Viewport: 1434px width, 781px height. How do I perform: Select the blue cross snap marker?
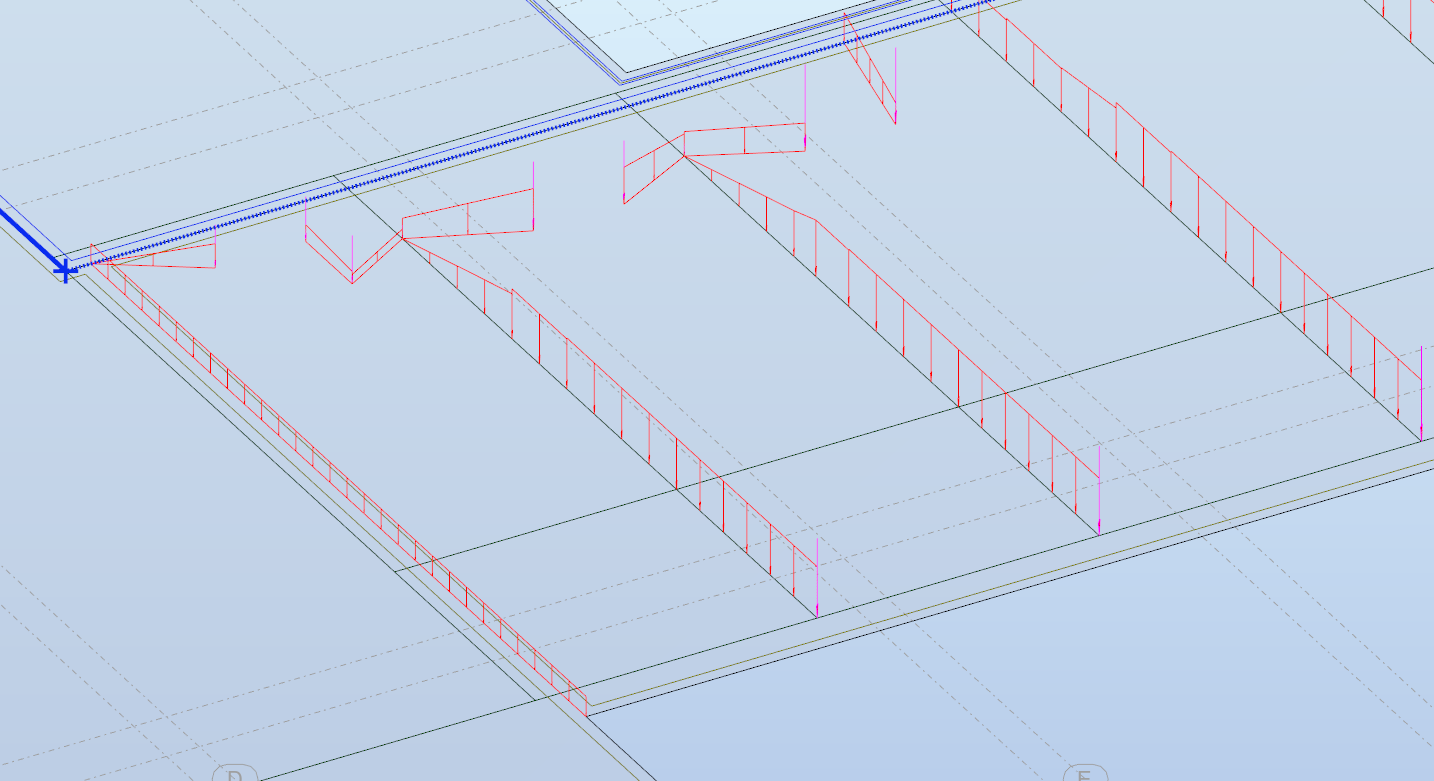(64, 268)
